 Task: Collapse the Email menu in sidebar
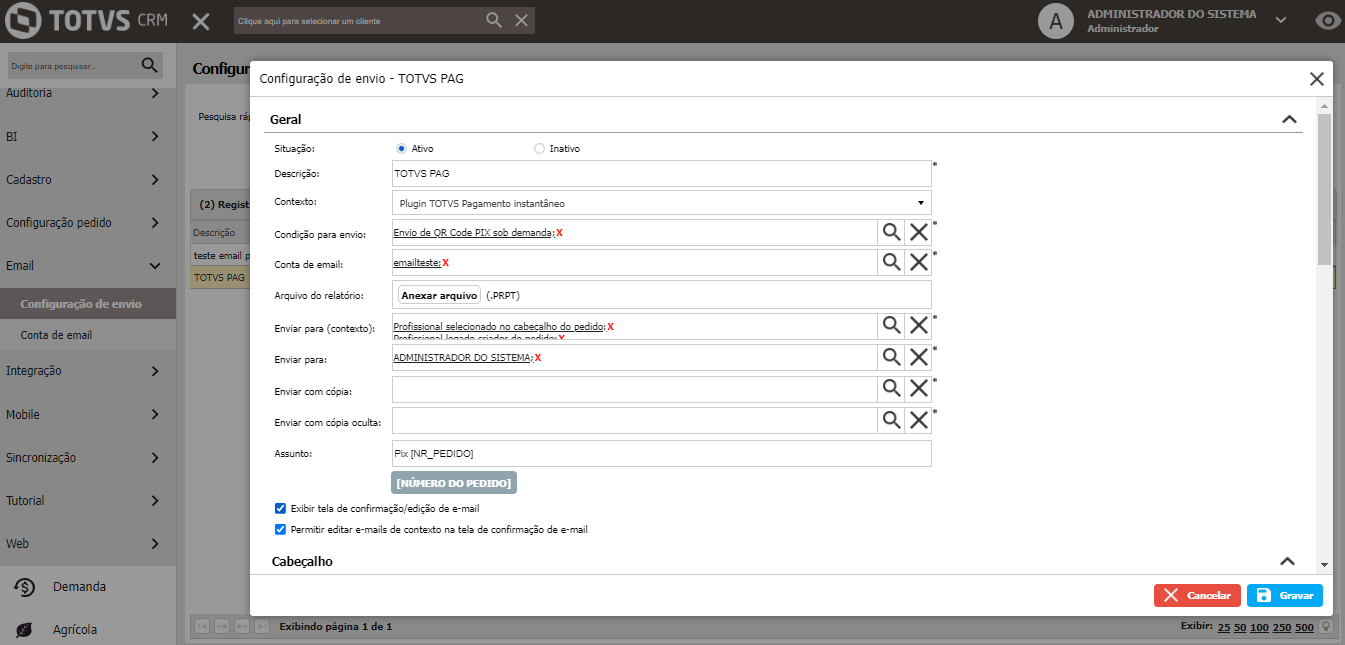(154, 266)
